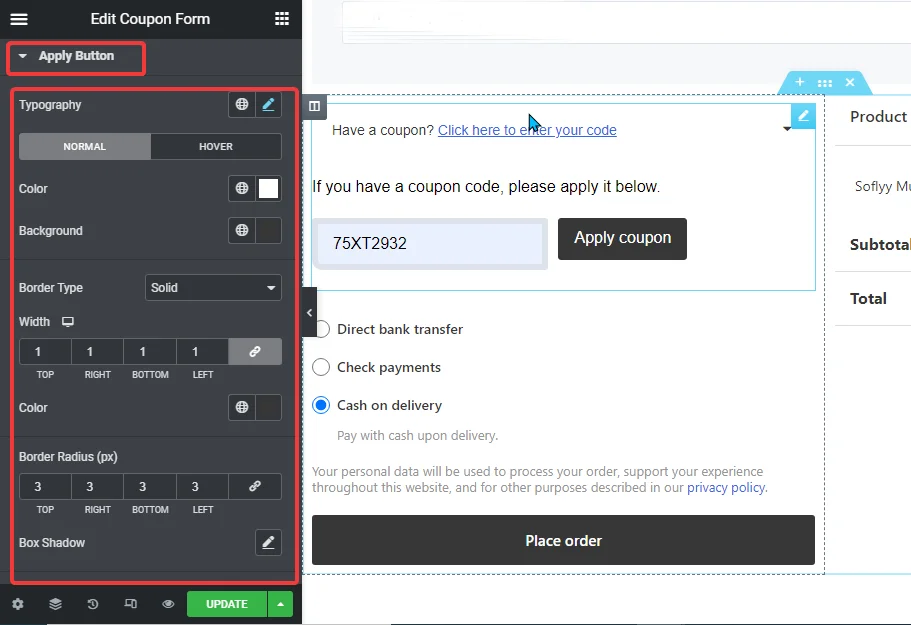Toggle the linked values for Border Radius
This screenshot has width=911, height=625.
pyautogui.click(x=255, y=487)
